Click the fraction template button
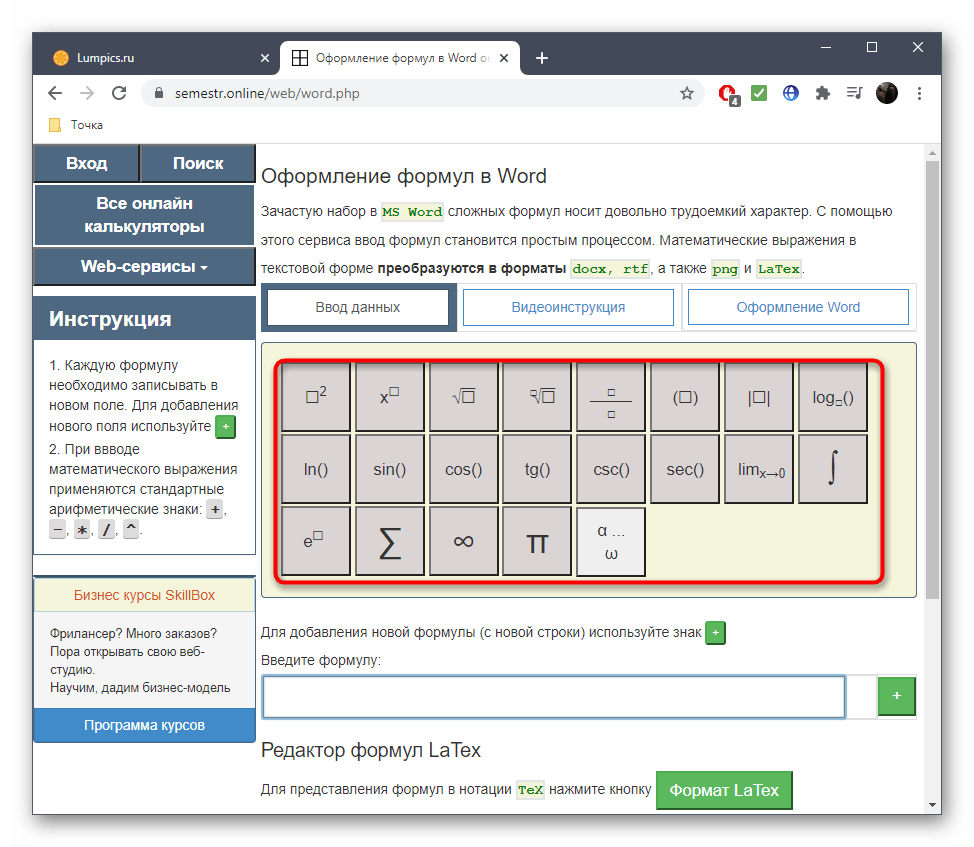This screenshot has height=847, width=974. 611,397
